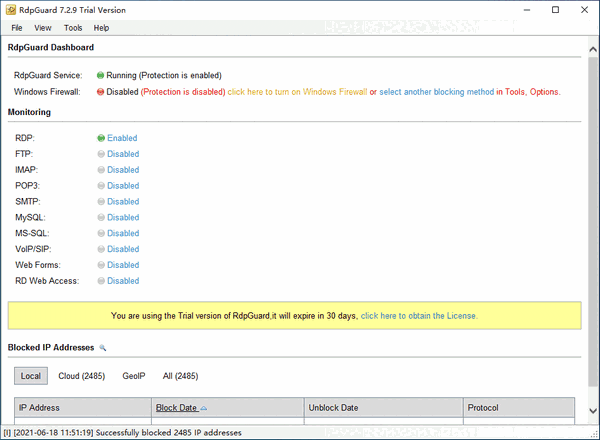The image size is (600, 440).
Task: Open the View menu
Action: 44,28
